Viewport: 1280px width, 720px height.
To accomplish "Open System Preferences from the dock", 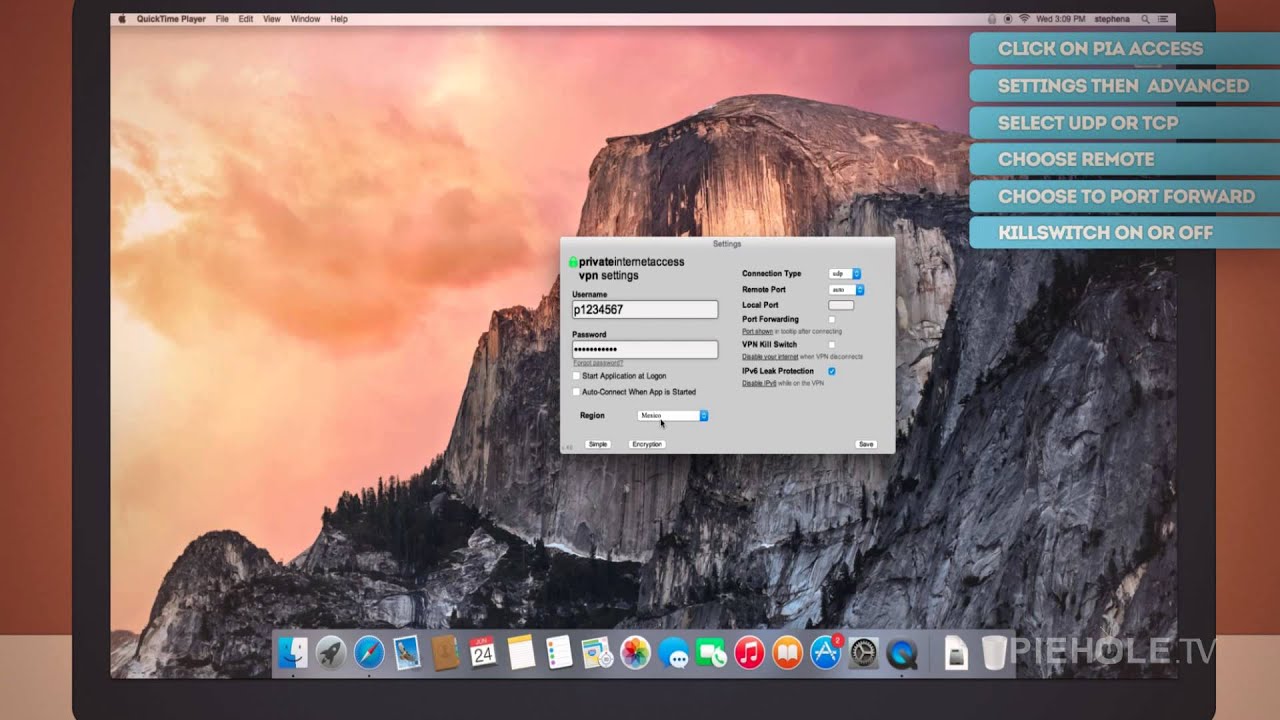I will [863, 654].
